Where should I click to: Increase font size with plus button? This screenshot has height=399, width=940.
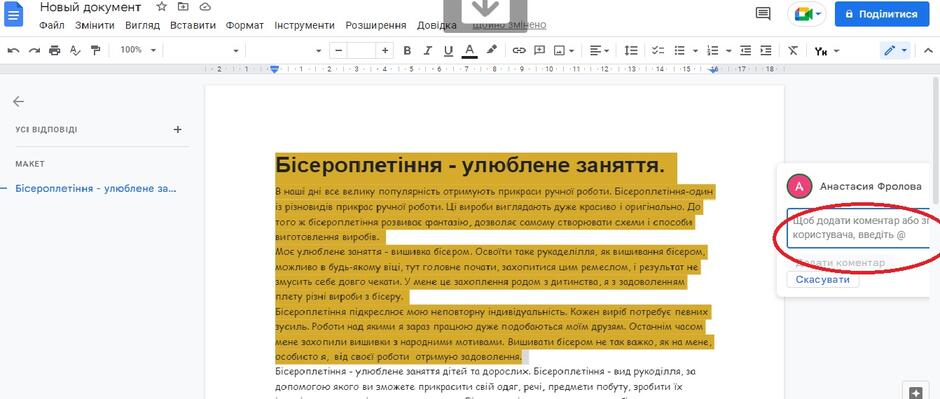(x=385, y=51)
